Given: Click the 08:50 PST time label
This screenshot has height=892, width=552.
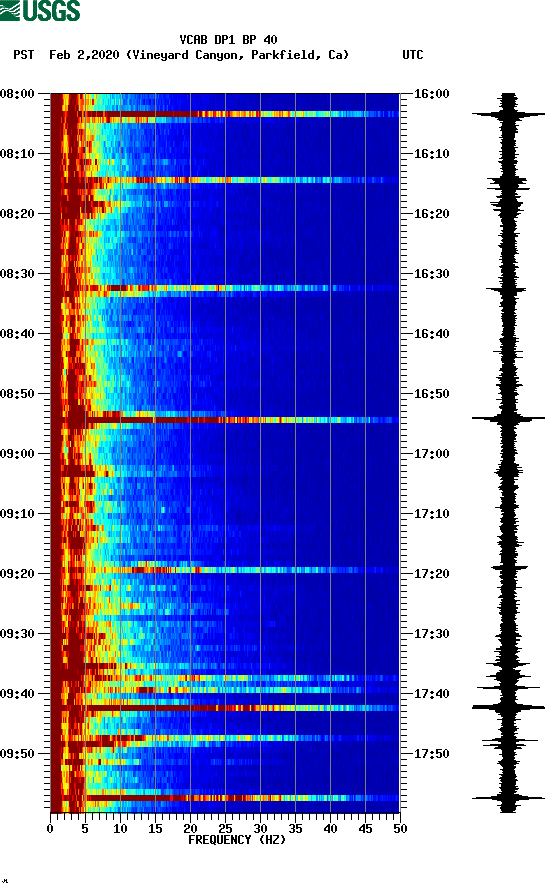Looking at the screenshot, I should [17, 394].
